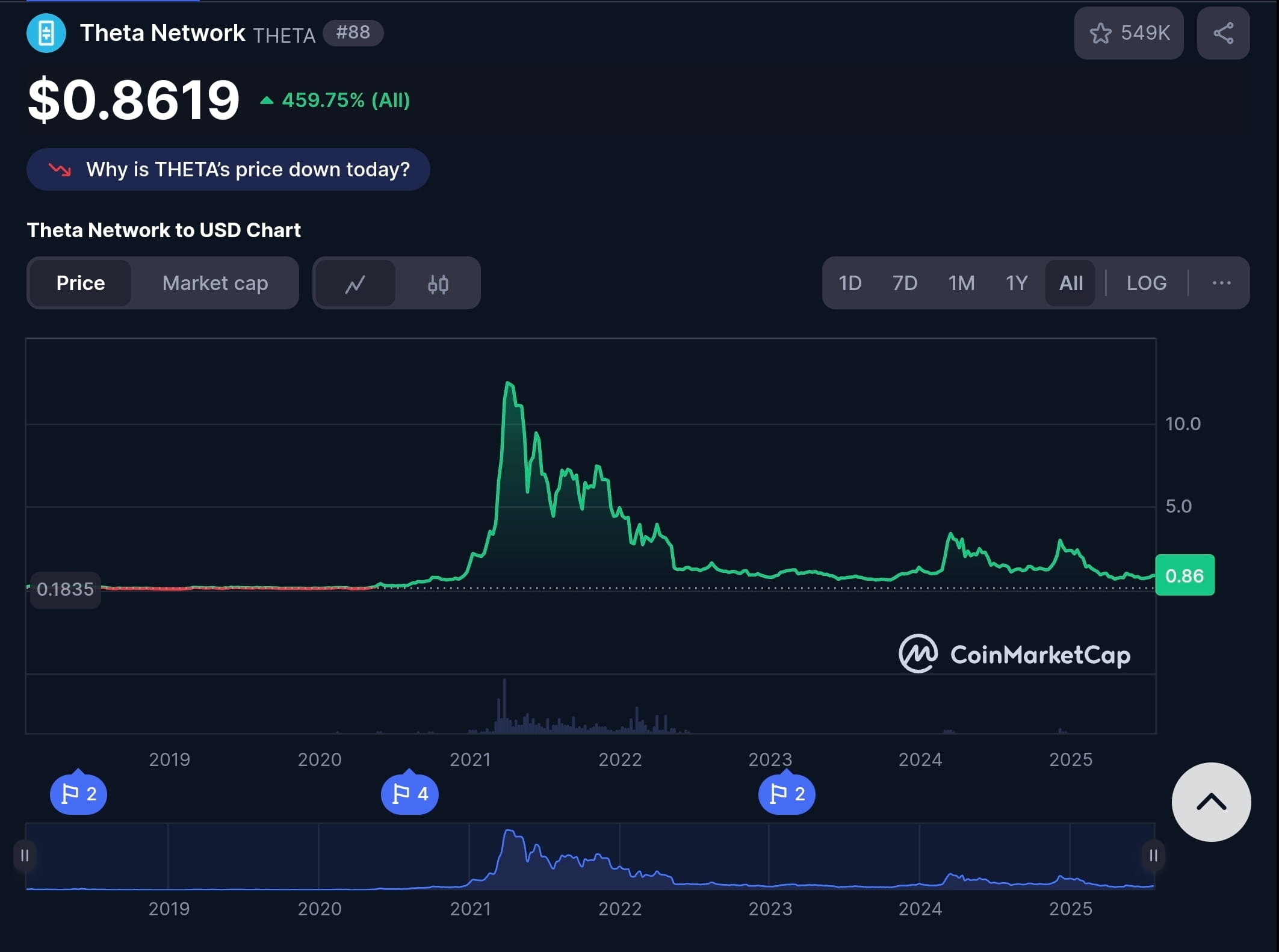Open the 2023 flag marker with 2 events
The height and width of the screenshot is (952, 1279).
coord(787,794)
